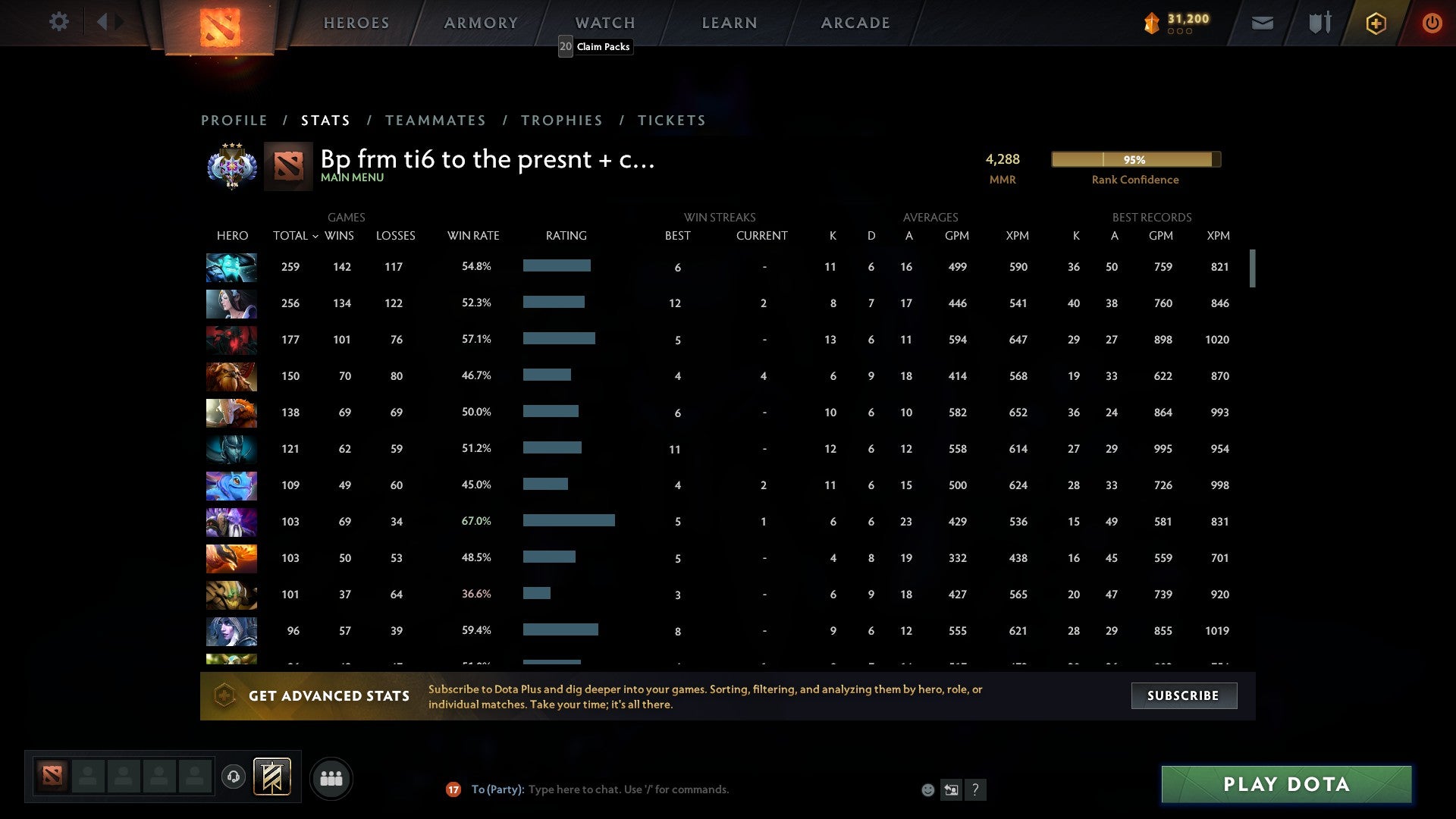Open the party voice headset icon

tap(234, 777)
